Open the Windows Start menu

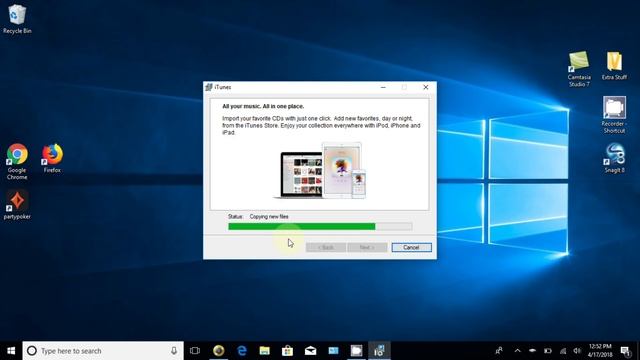(x=11, y=351)
